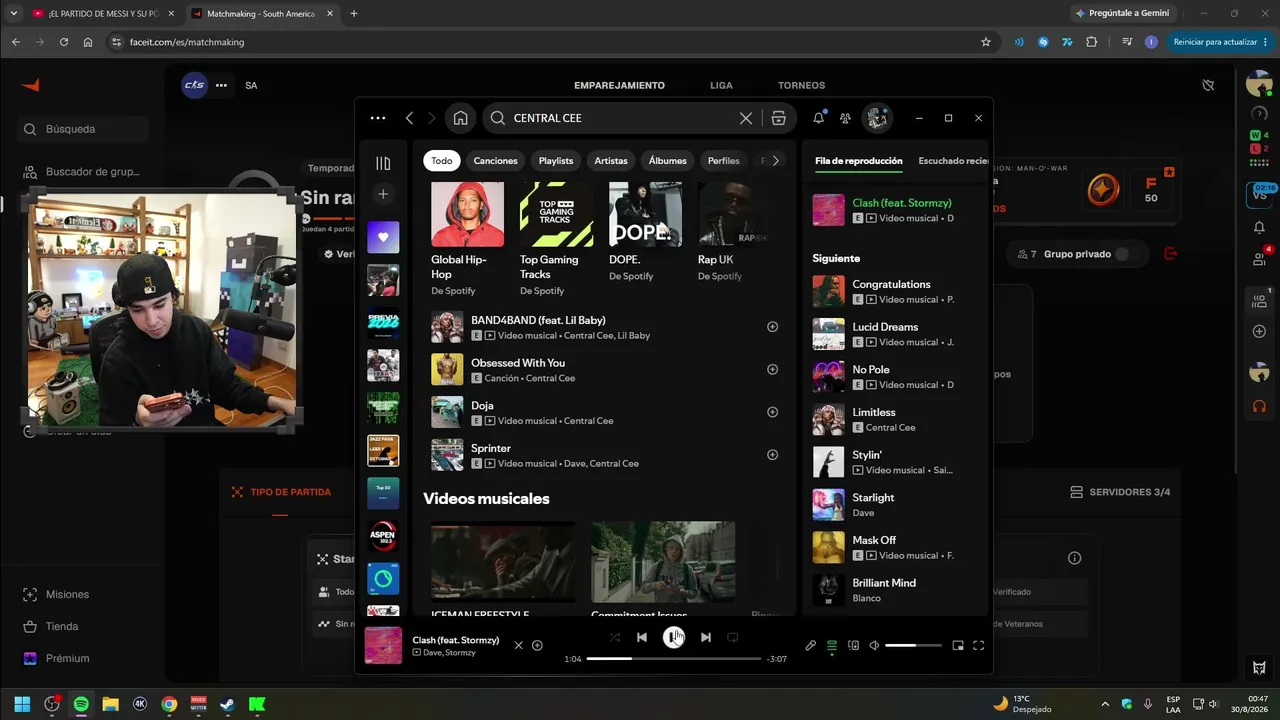Select the Sprinter song result
Viewport: 1280px width, 720px height.
pos(605,455)
